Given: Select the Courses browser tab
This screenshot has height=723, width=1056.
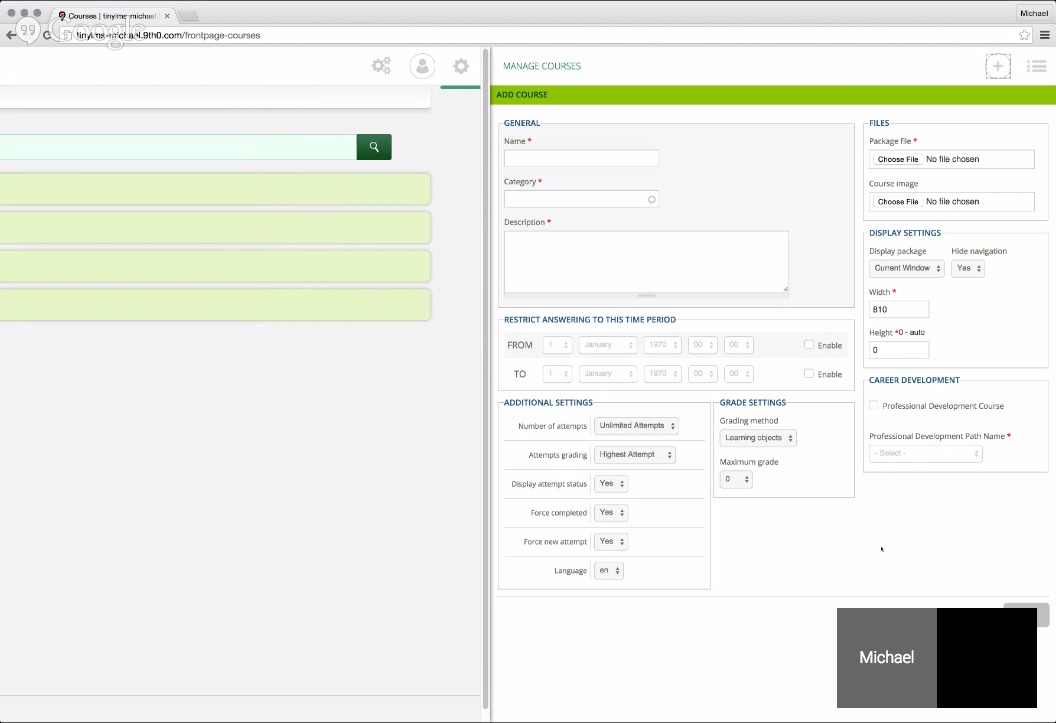Looking at the screenshot, I should [x=111, y=15].
